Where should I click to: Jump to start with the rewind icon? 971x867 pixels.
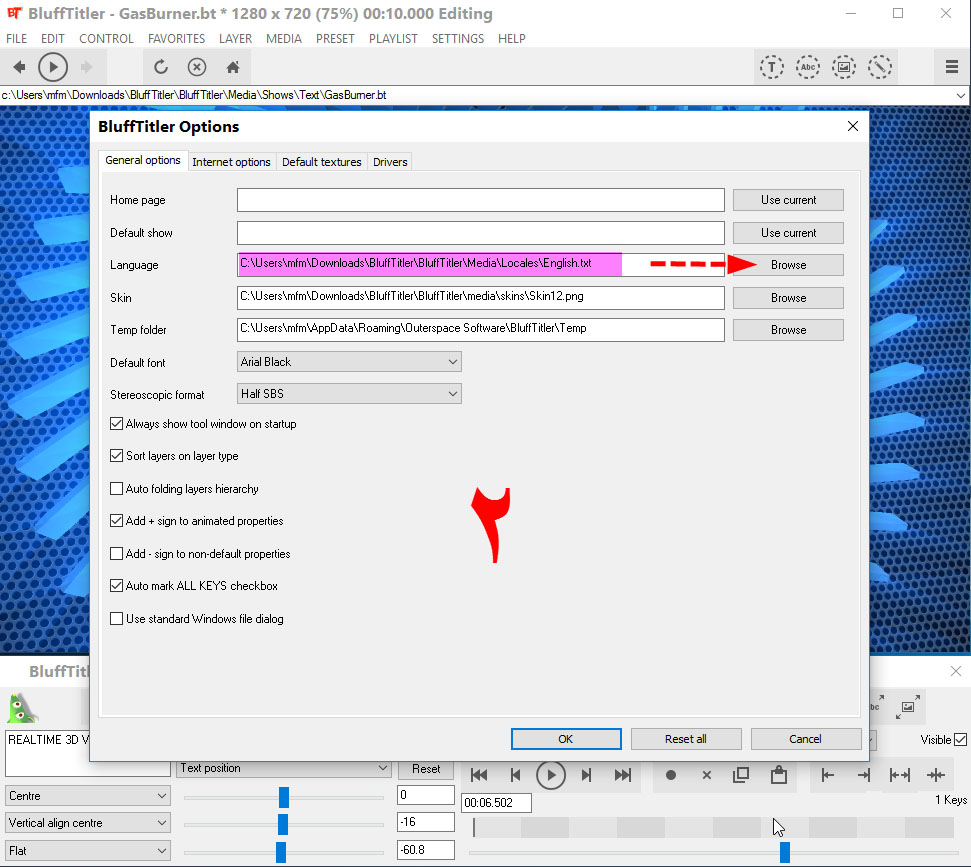pos(479,775)
